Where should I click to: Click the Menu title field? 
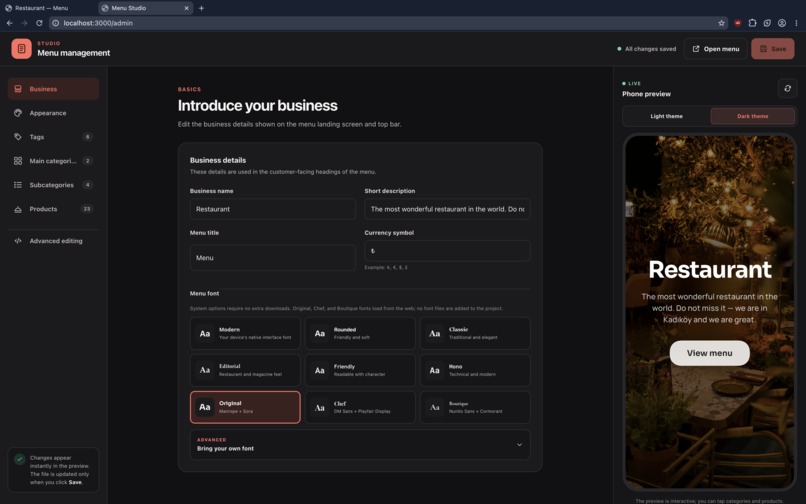point(272,258)
